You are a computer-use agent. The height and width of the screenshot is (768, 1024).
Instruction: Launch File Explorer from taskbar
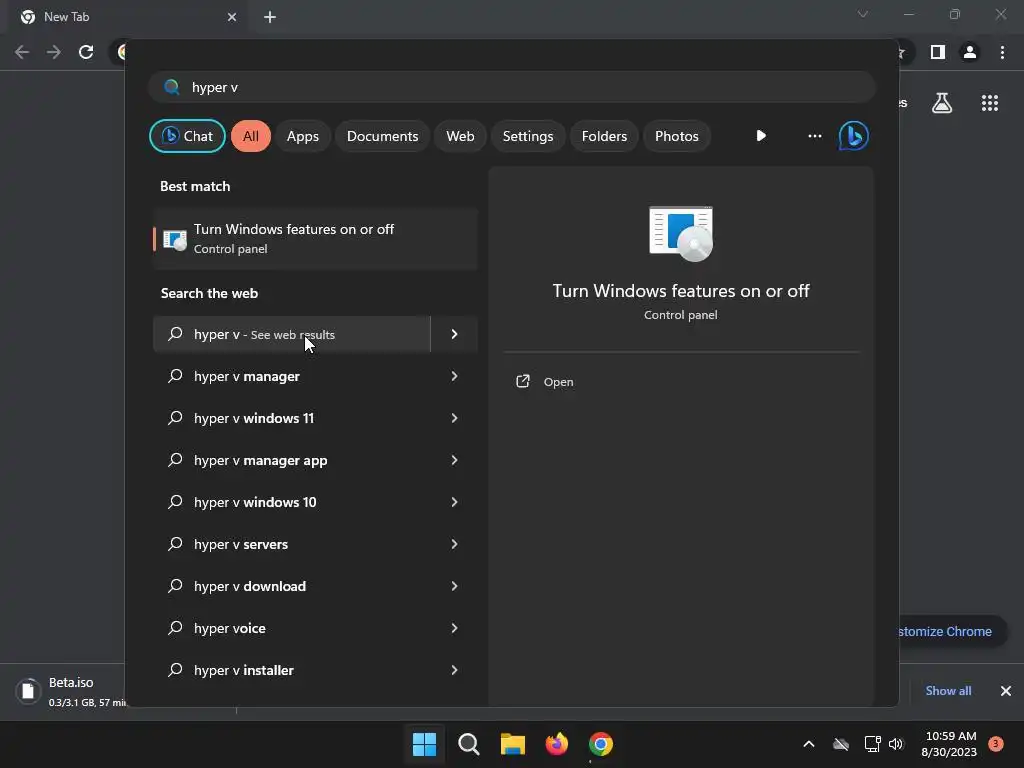click(x=513, y=744)
